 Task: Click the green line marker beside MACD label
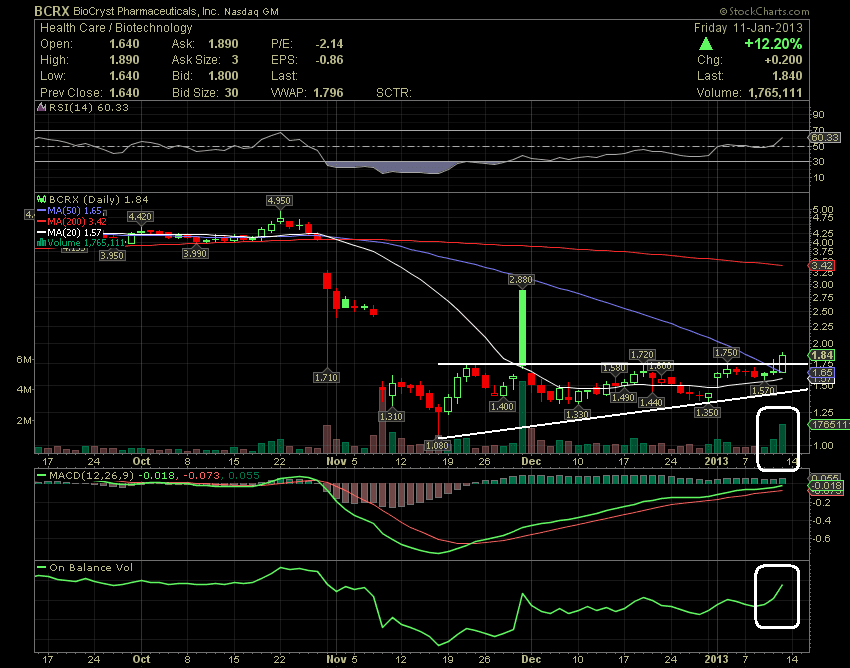pos(42,476)
